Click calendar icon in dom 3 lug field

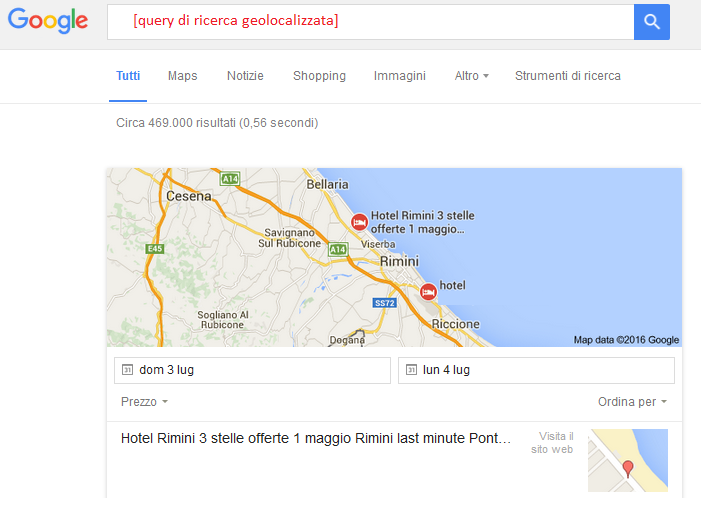tap(127, 370)
